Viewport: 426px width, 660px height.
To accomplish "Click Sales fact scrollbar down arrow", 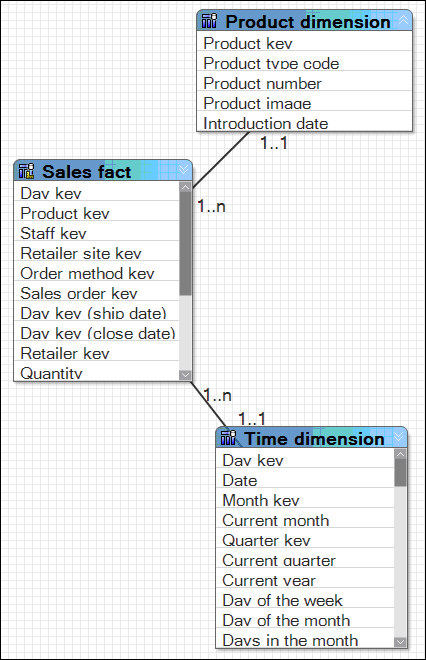I will [185, 375].
